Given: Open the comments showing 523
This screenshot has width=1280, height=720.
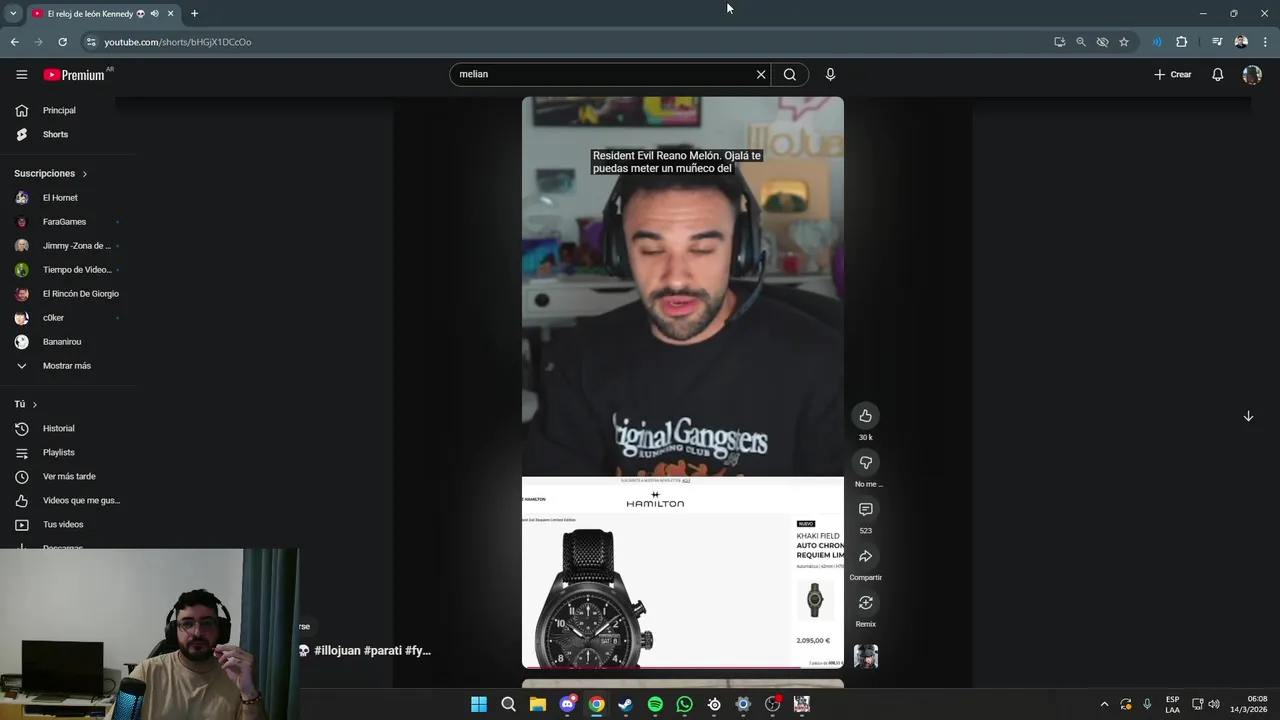Looking at the screenshot, I should 866,509.
